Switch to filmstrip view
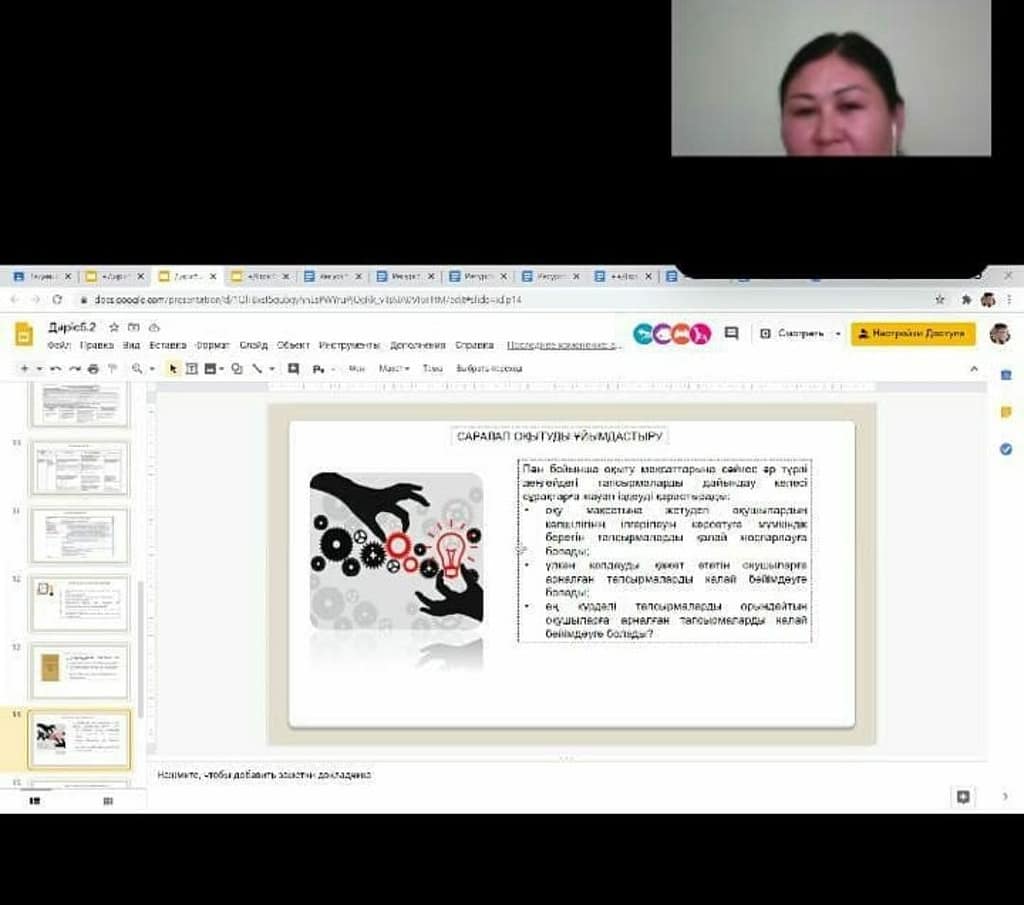 click(35, 800)
